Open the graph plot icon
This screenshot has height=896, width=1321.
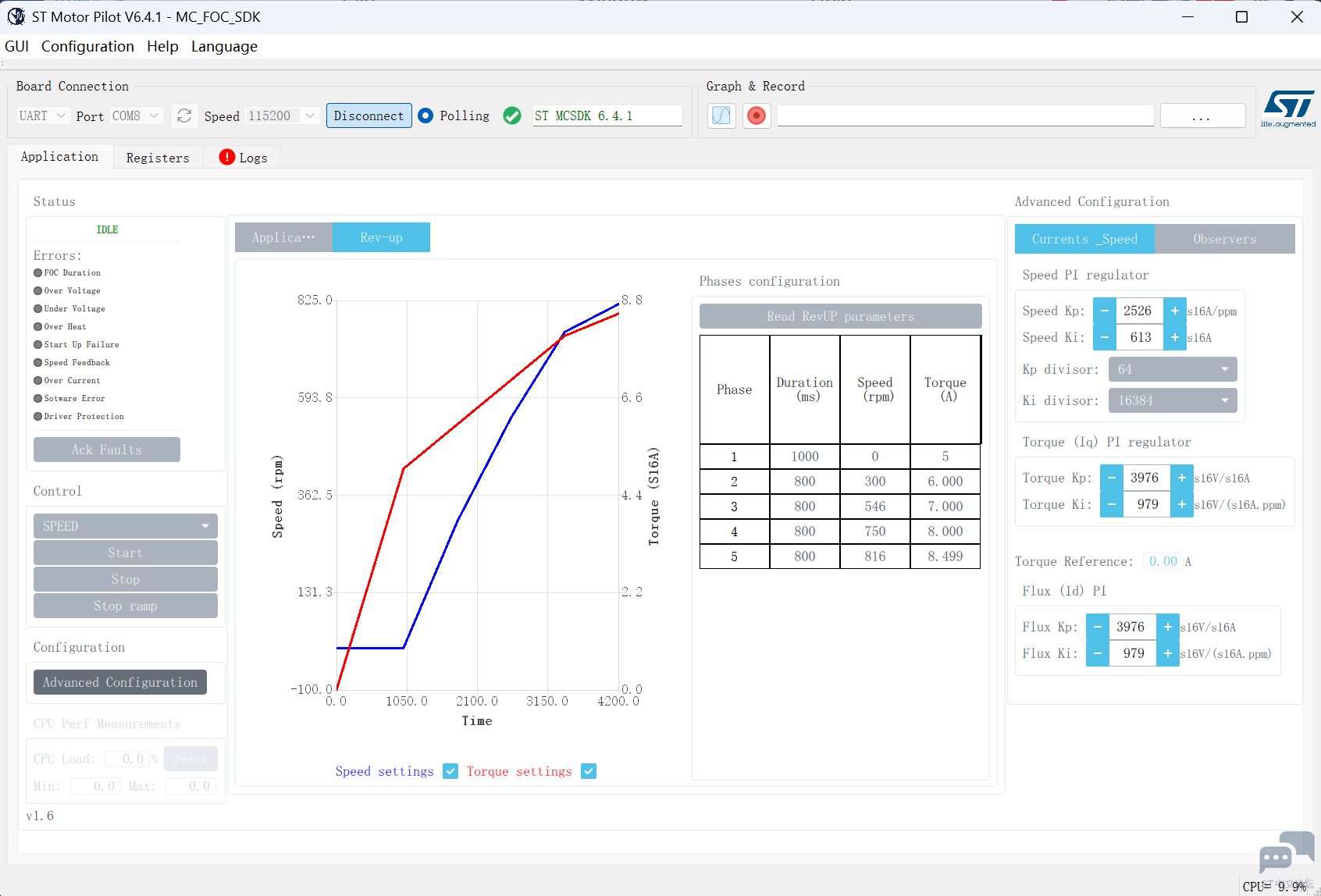(721, 116)
